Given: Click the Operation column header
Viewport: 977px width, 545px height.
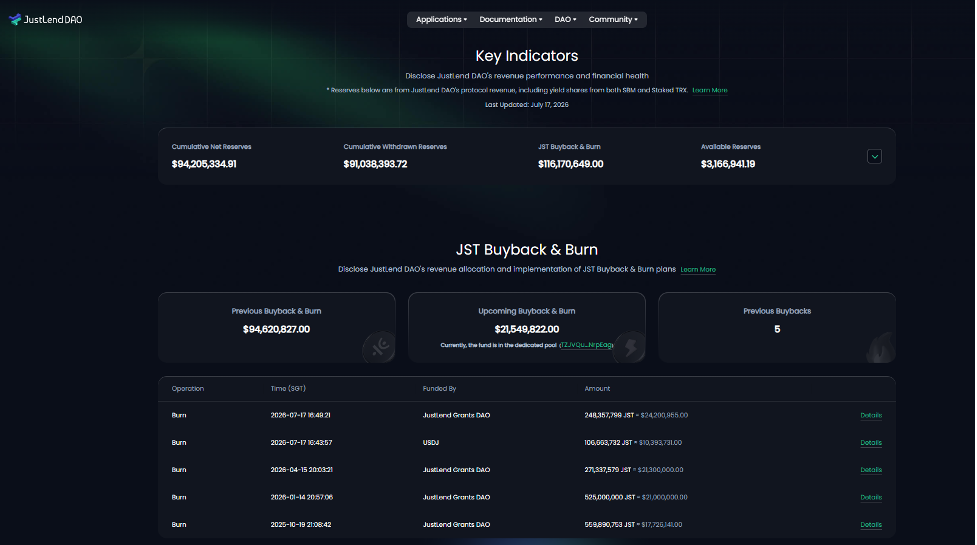Looking at the screenshot, I should 188,389.
